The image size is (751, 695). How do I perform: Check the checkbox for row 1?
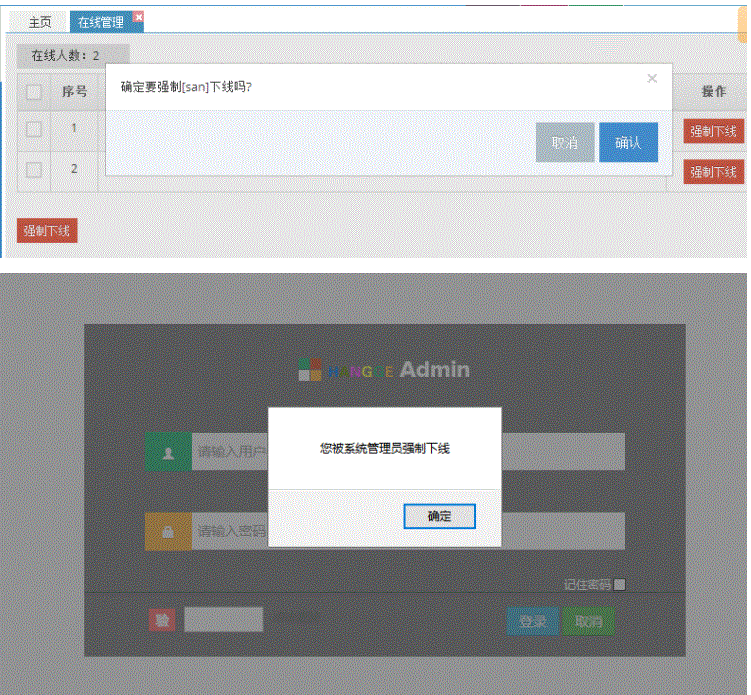34,129
